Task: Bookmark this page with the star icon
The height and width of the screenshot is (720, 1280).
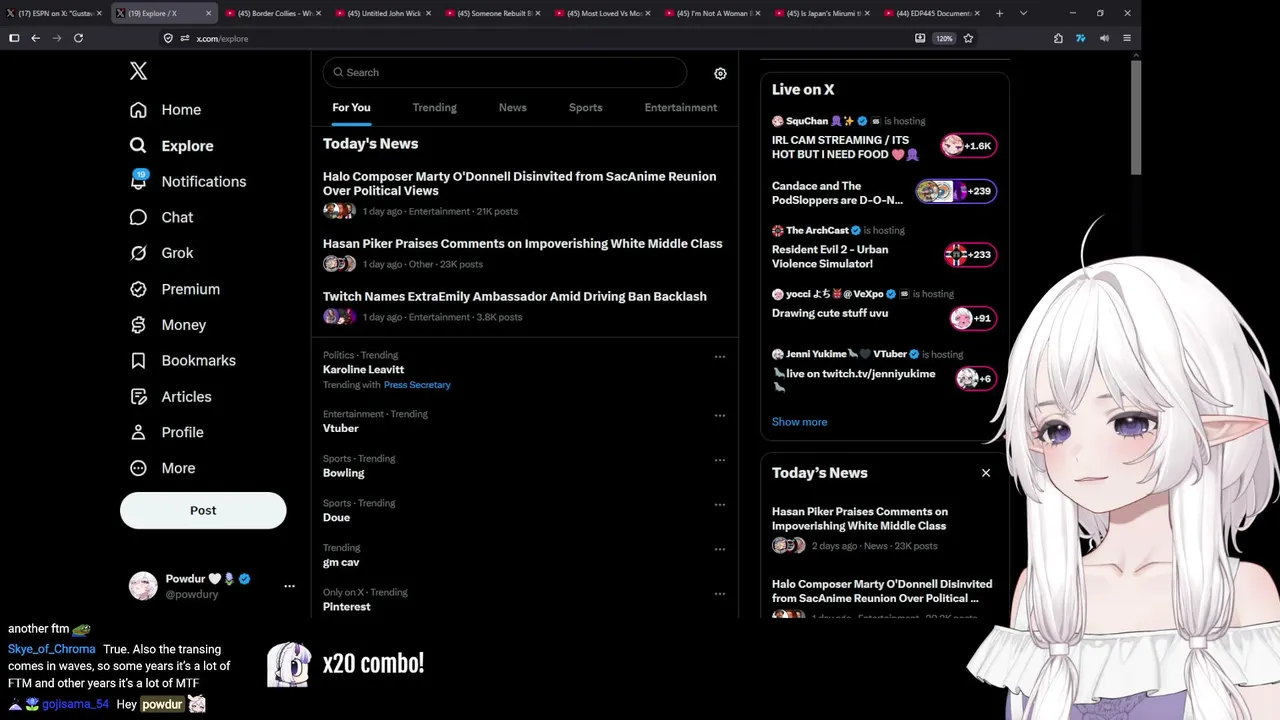Action: [968, 38]
